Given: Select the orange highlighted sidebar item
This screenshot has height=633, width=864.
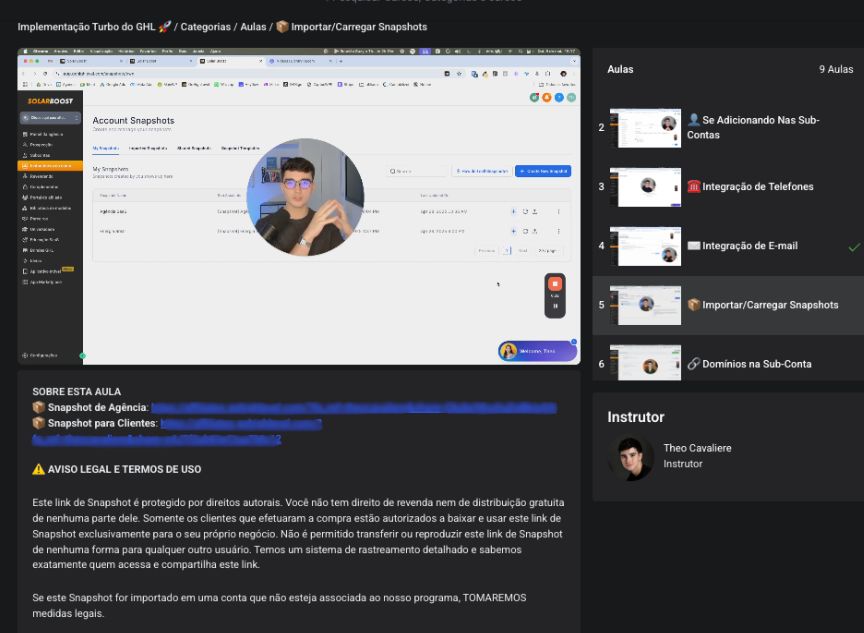Looking at the screenshot, I should (50, 165).
